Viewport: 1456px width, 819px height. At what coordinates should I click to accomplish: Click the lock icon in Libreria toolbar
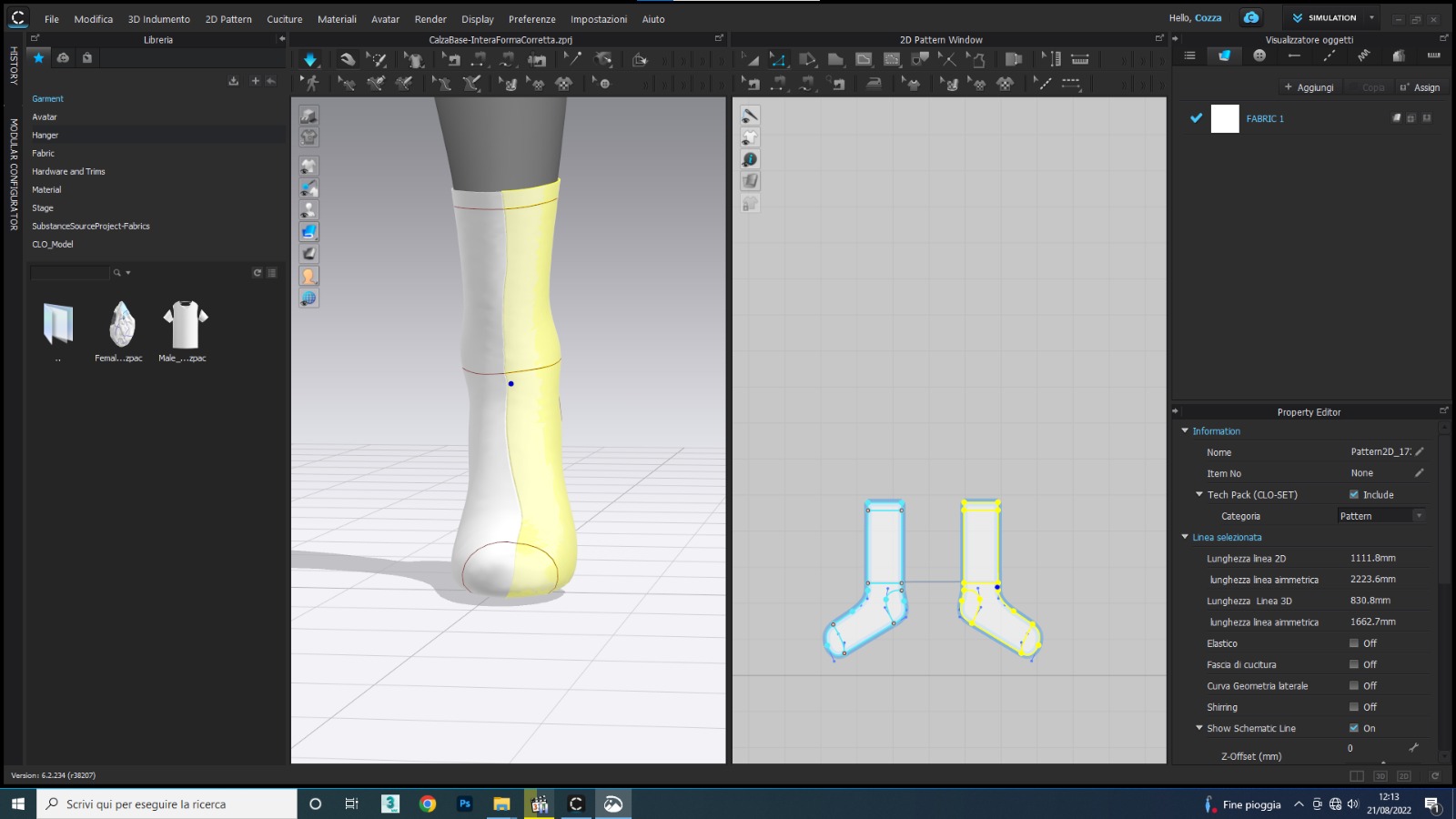[x=87, y=57]
